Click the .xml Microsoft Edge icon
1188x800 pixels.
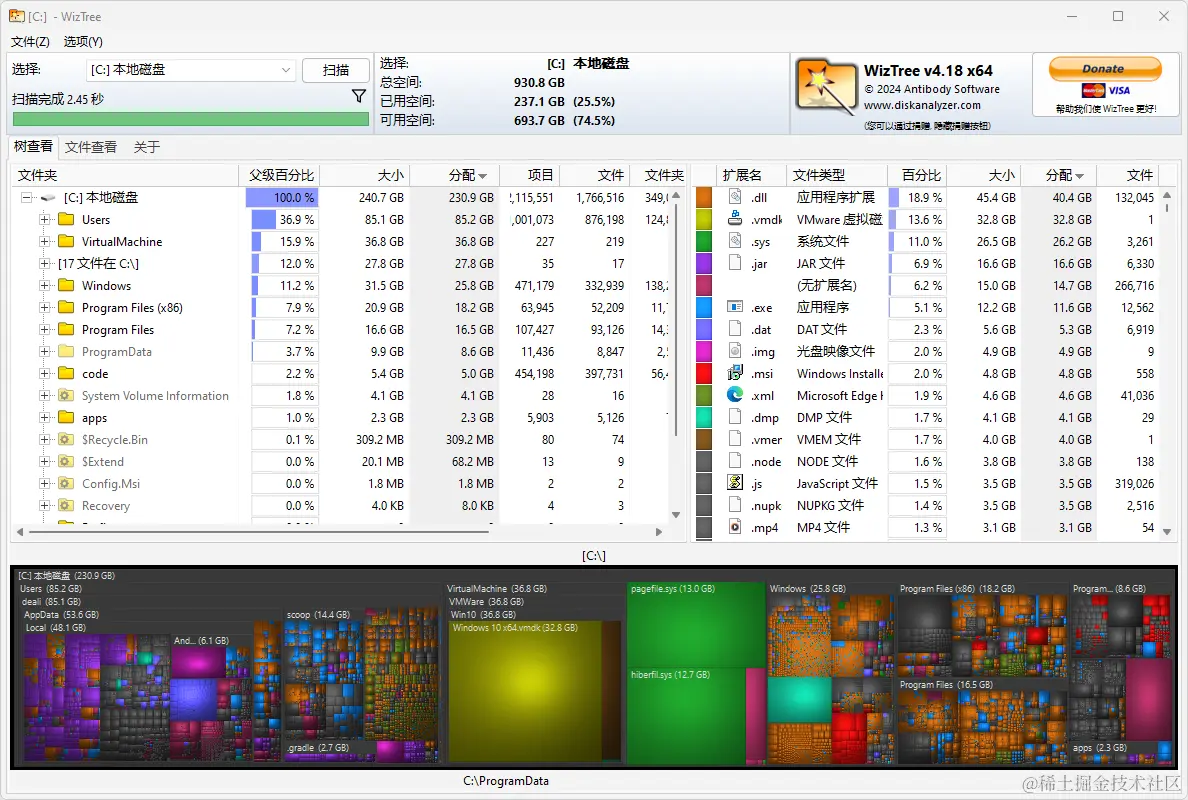(x=735, y=395)
